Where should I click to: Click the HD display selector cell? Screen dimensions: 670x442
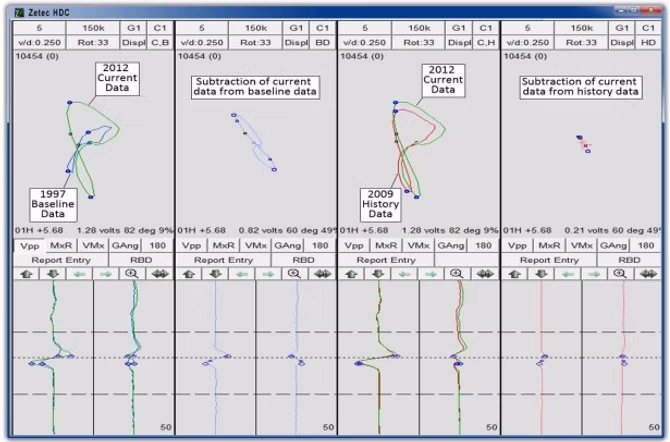click(x=649, y=43)
